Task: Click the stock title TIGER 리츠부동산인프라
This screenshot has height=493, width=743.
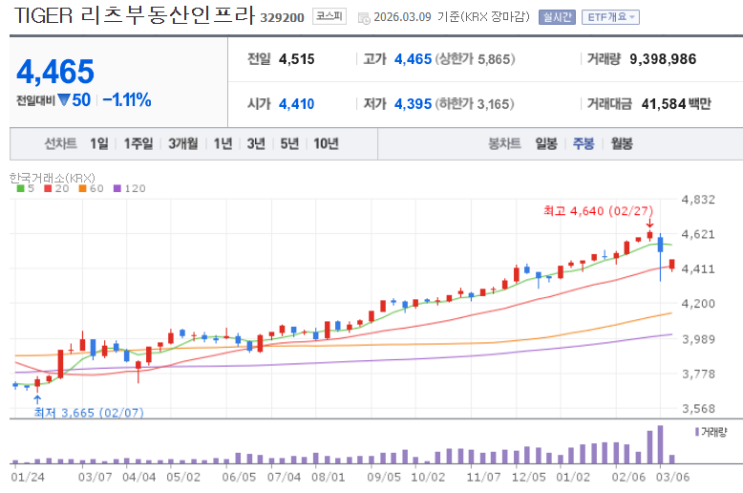Action: (135, 16)
